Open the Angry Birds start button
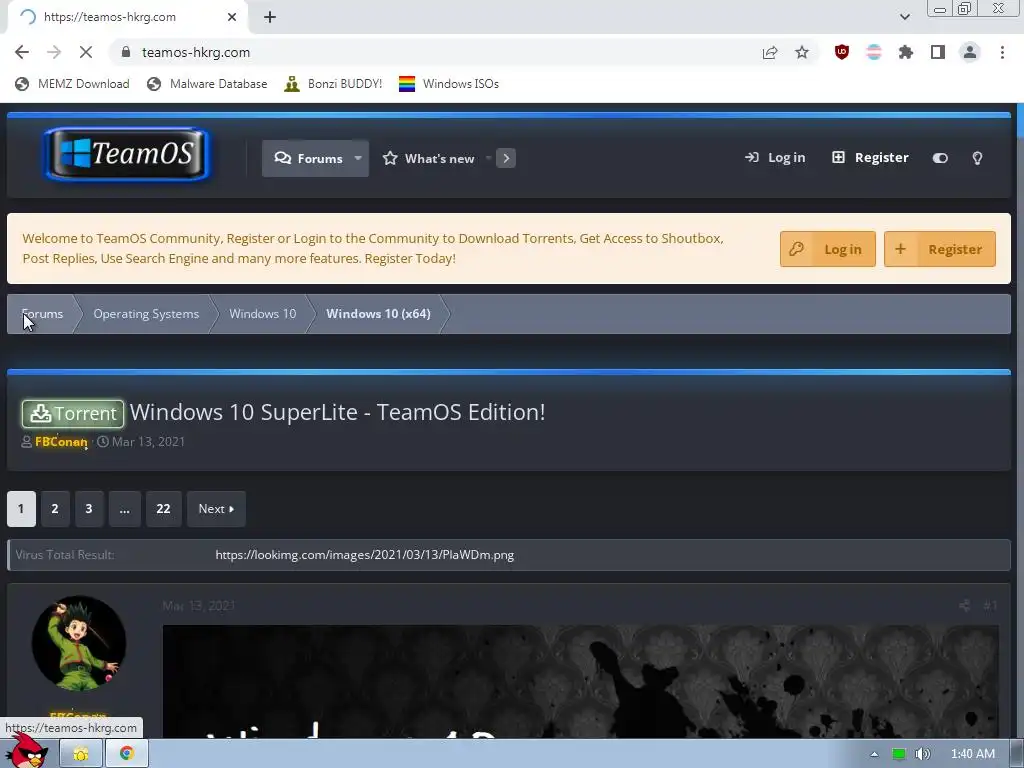 click(26, 752)
